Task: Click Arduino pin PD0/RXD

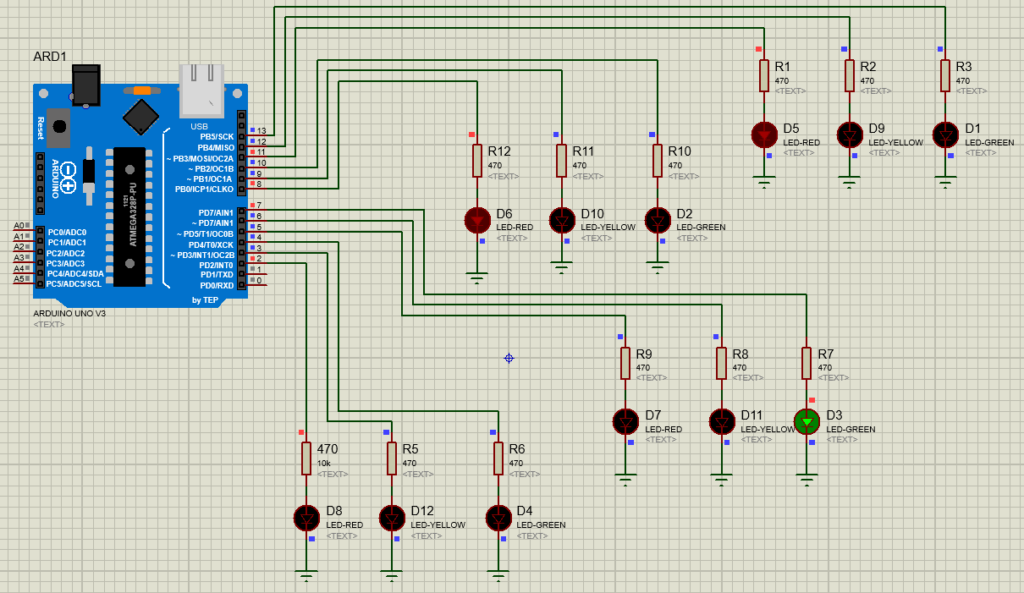Action: pos(217,285)
